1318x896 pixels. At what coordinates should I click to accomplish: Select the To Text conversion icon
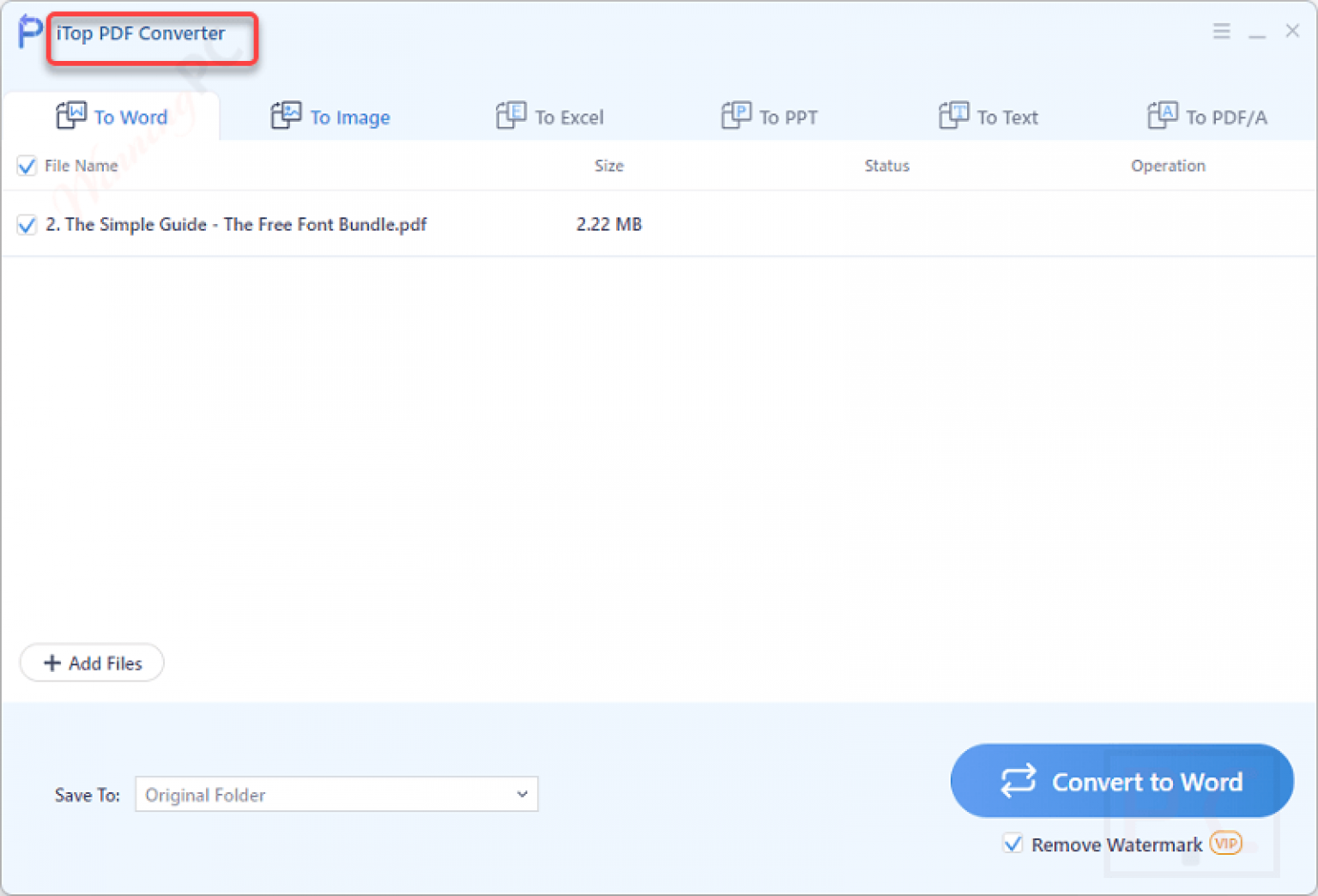pos(952,115)
